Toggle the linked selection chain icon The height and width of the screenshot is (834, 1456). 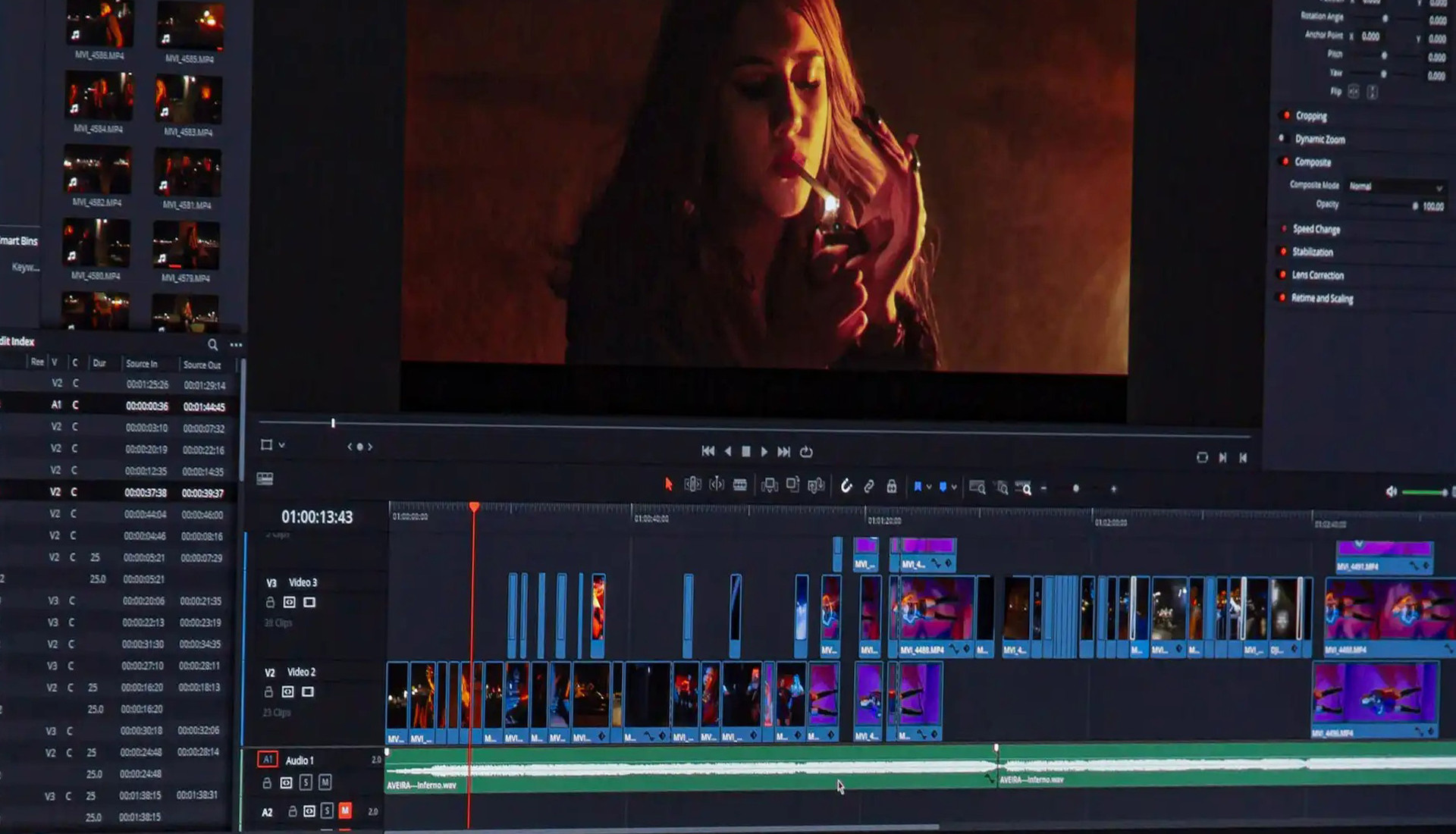pos(869,486)
